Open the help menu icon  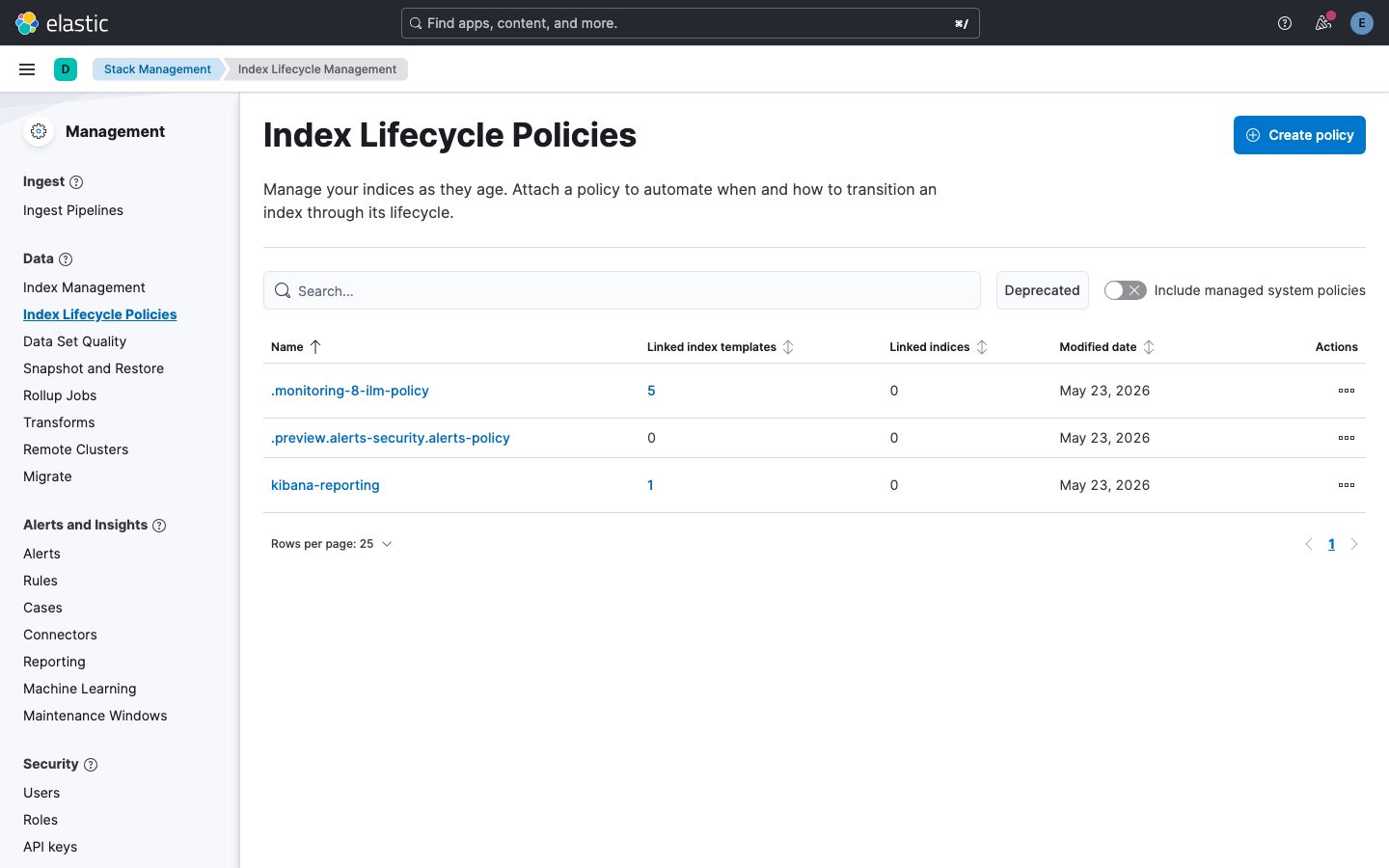pos(1285,23)
